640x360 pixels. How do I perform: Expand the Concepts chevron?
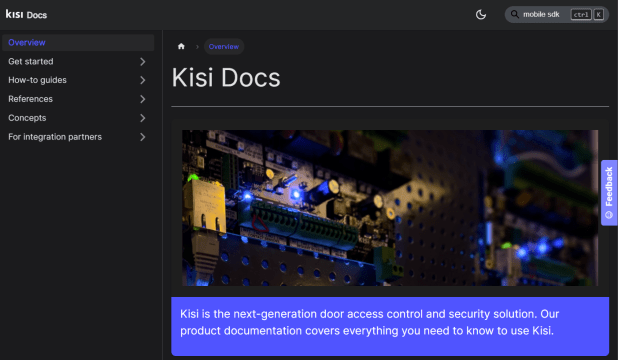coord(142,118)
